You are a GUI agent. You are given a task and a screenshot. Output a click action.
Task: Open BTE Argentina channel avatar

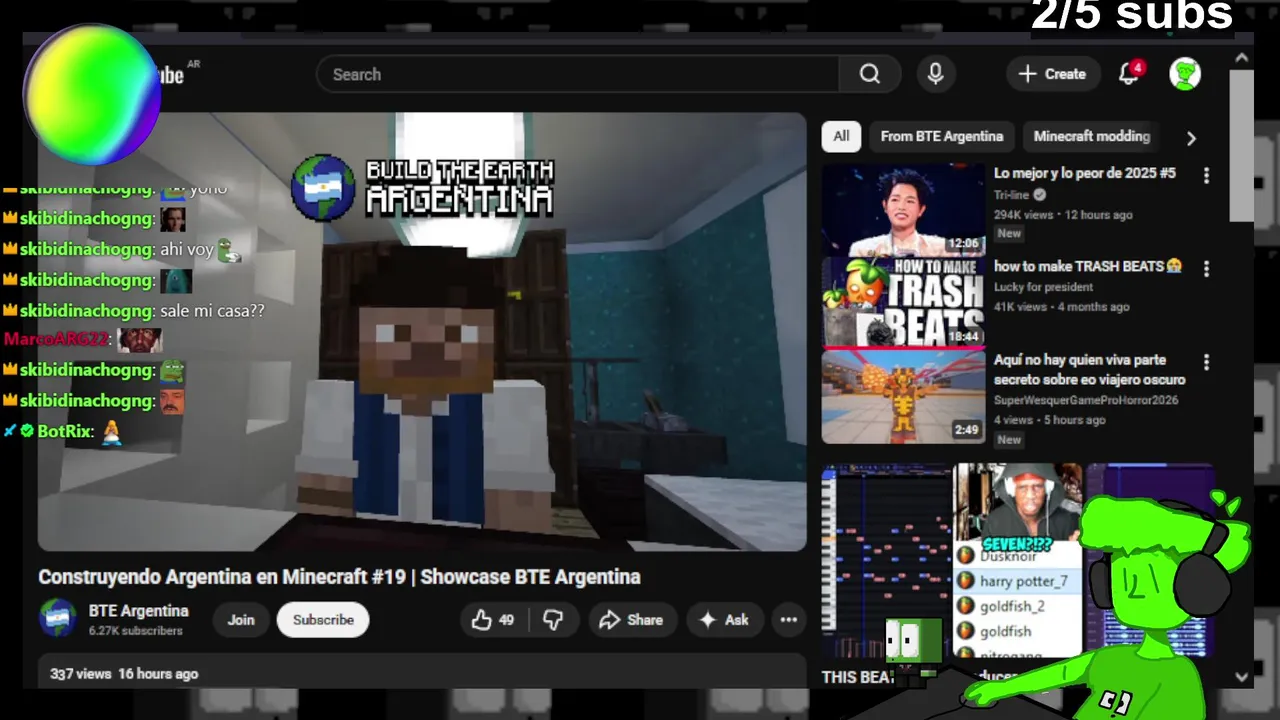(x=58, y=619)
